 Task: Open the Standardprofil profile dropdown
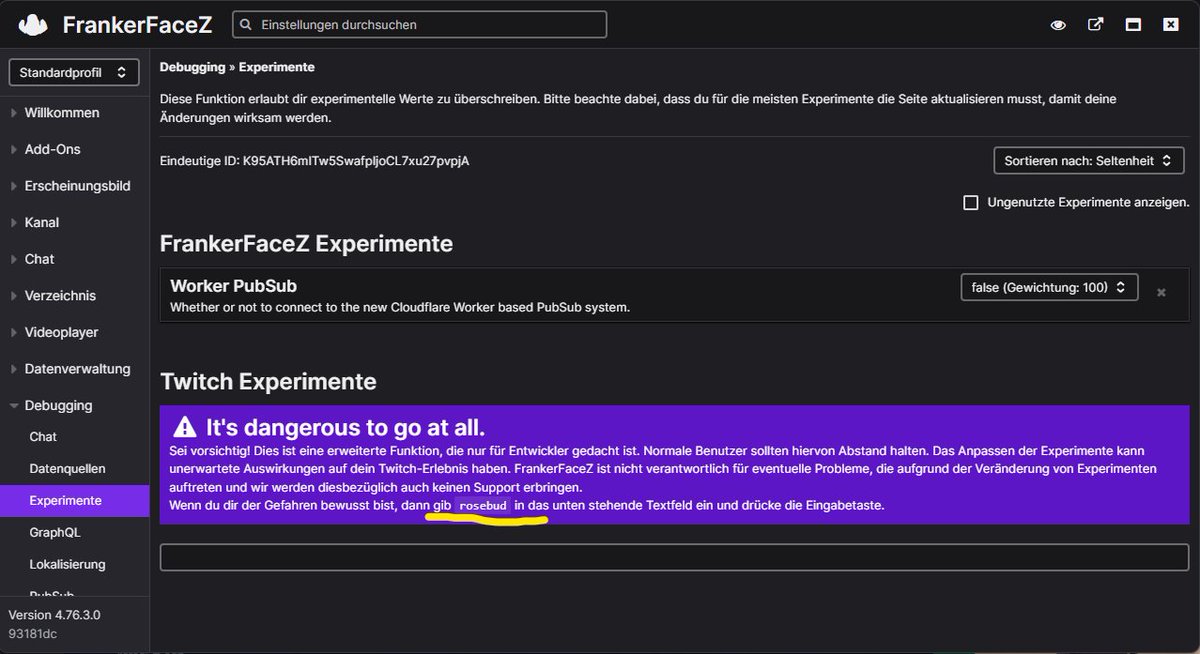point(74,72)
